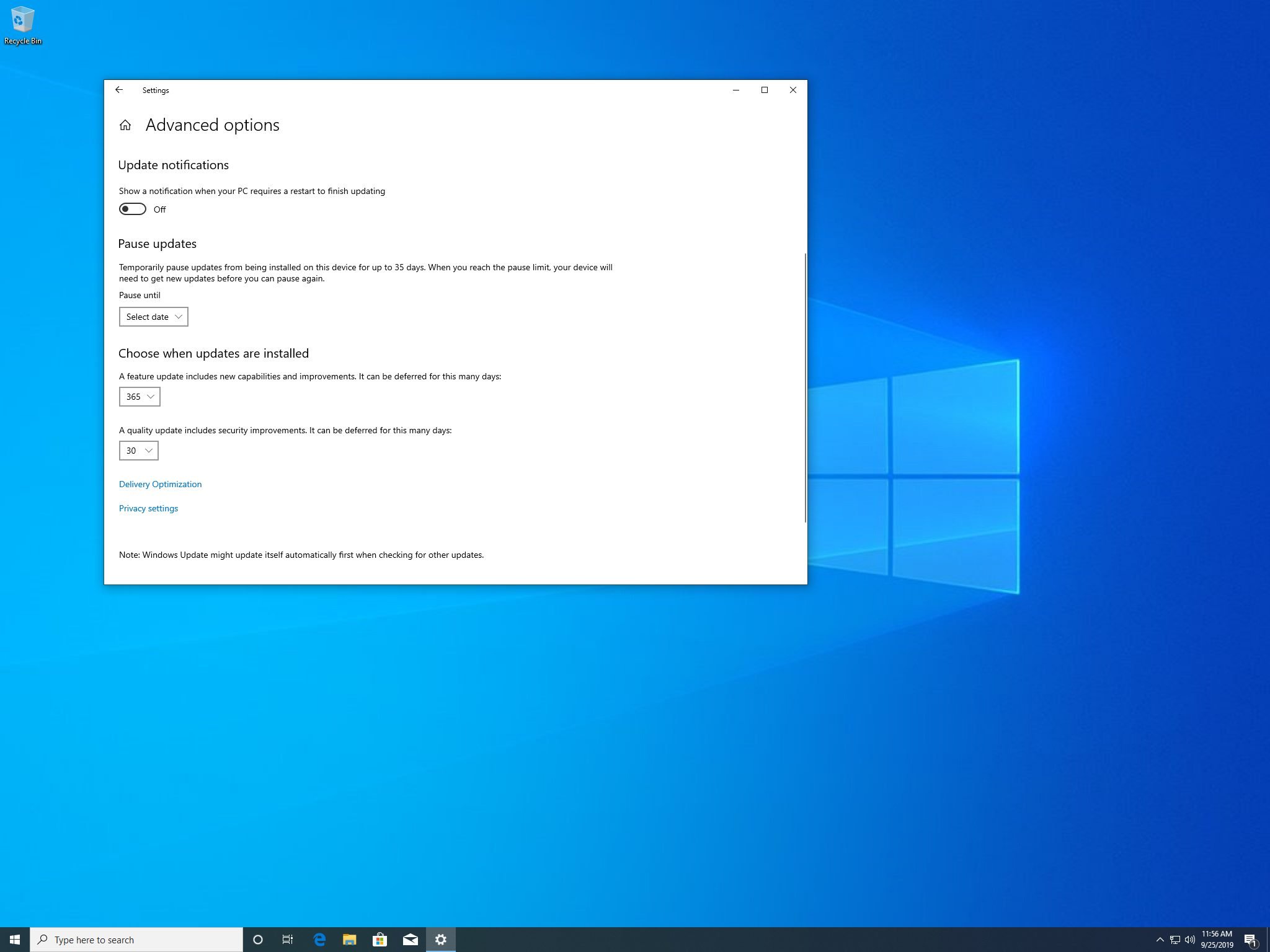Click the Cortana search input field
Viewport: 1270px width, 952px height.
click(140, 940)
